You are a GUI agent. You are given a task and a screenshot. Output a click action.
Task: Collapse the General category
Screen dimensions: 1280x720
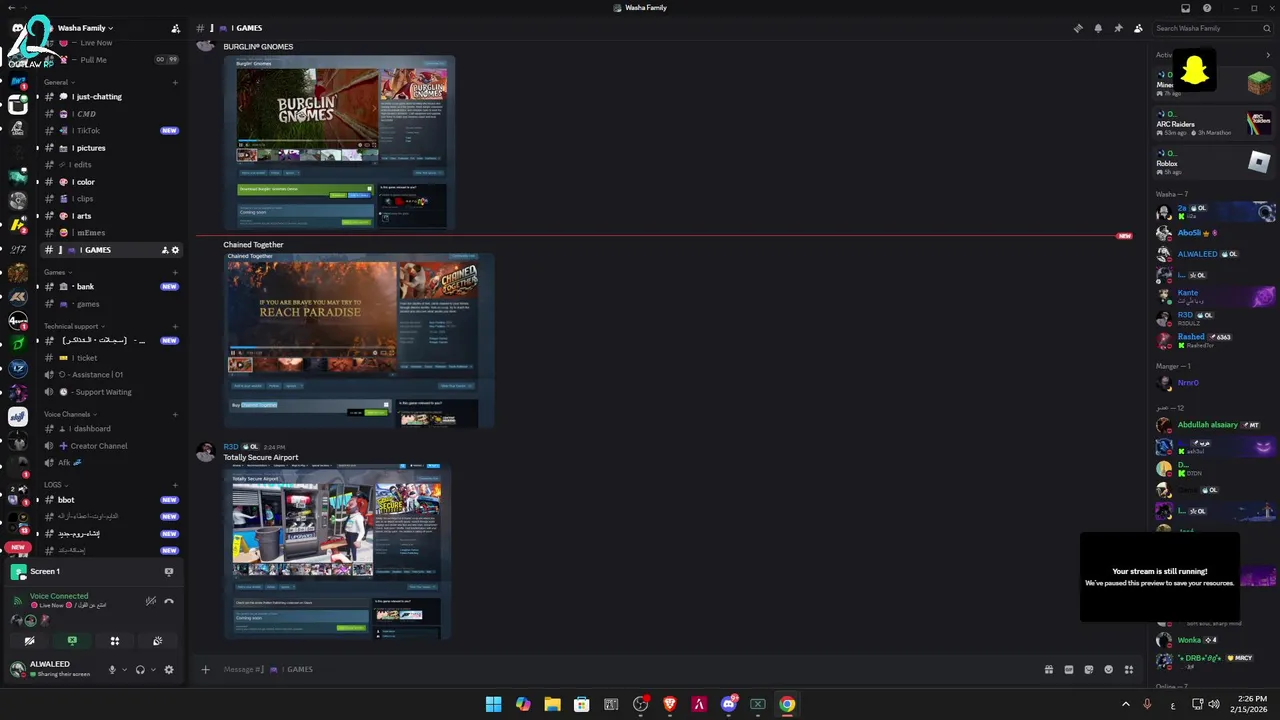click(58, 82)
